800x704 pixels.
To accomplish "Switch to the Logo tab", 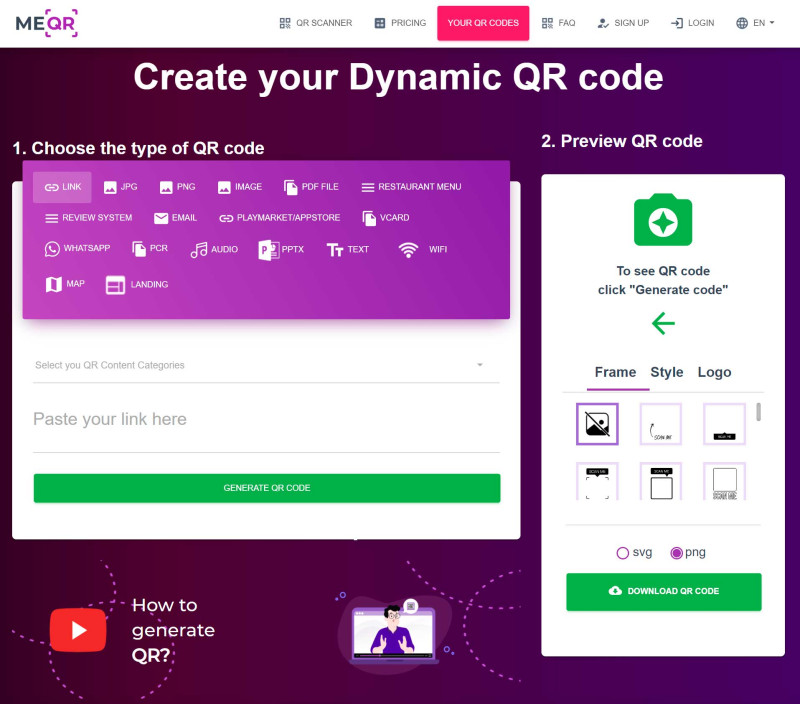I will point(714,372).
